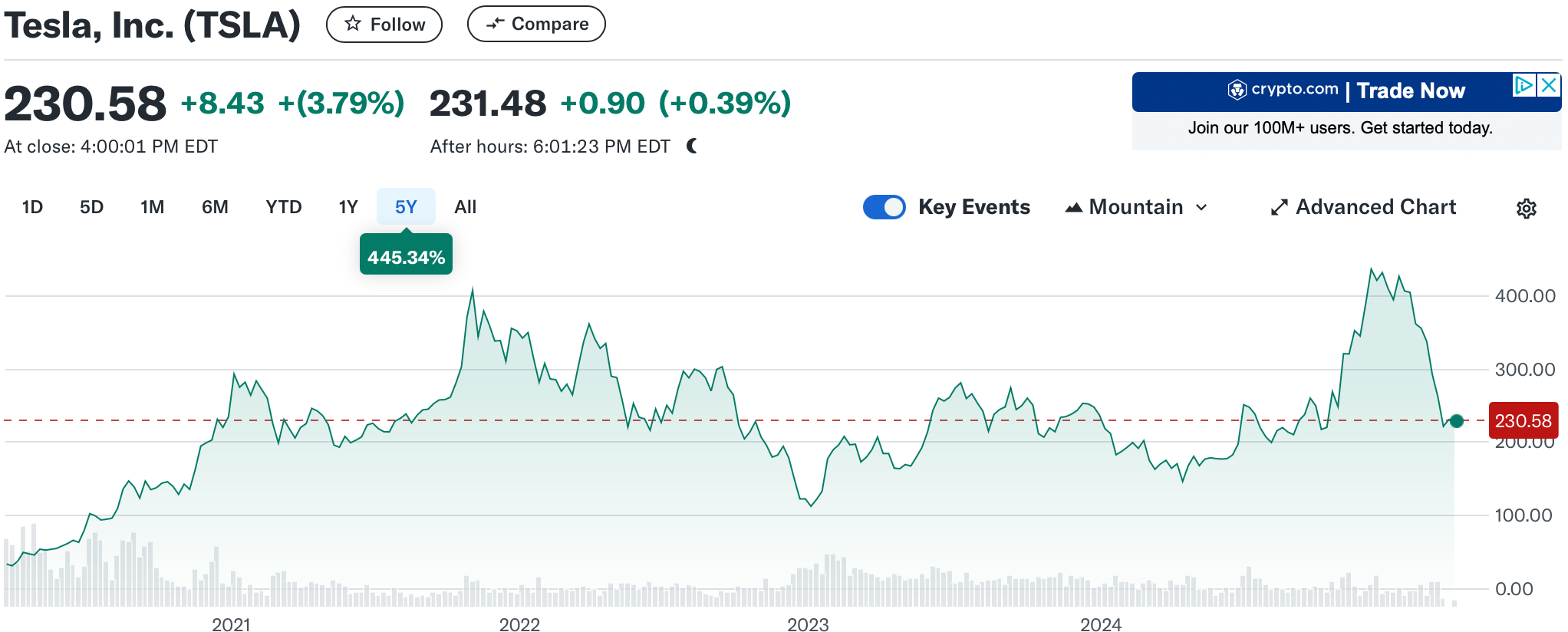Click the 2024 x-axis label
Viewport: 1568px width, 632px height.
(1101, 624)
